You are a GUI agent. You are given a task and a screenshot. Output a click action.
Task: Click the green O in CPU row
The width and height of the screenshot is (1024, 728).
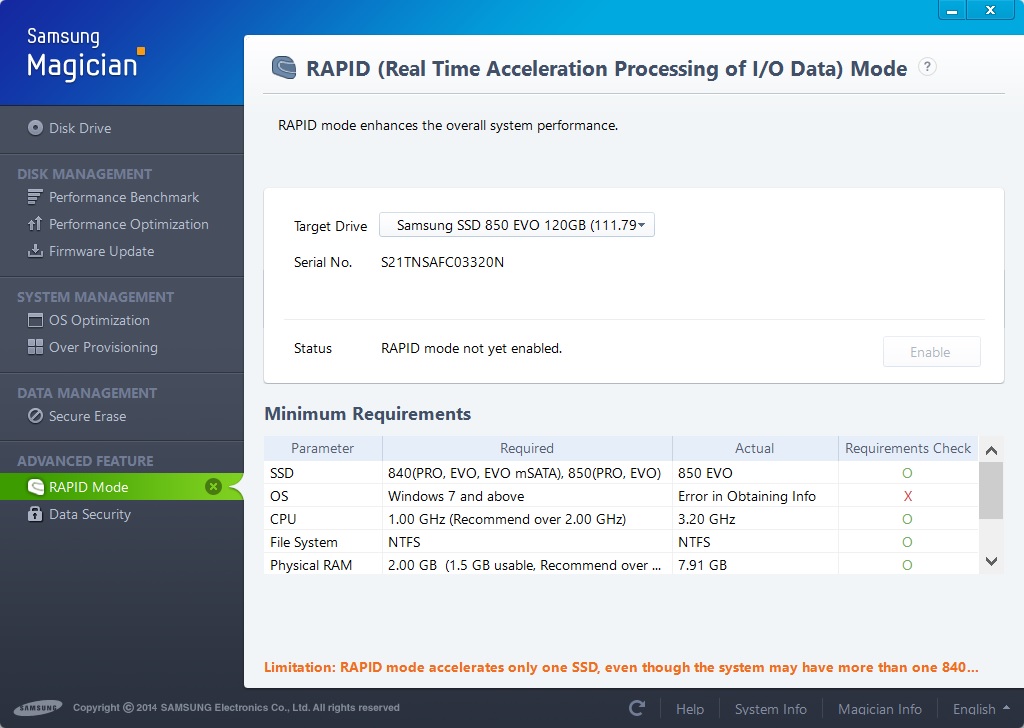click(907, 519)
